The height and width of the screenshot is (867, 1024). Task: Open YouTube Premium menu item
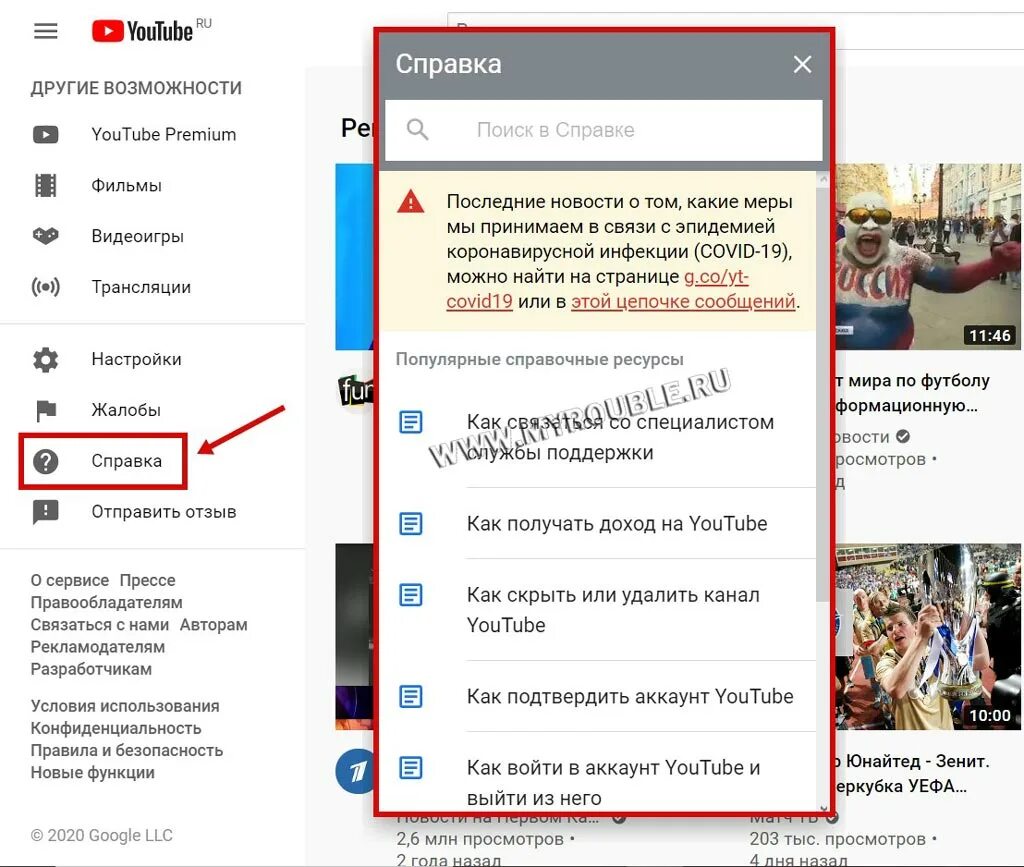(152, 134)
